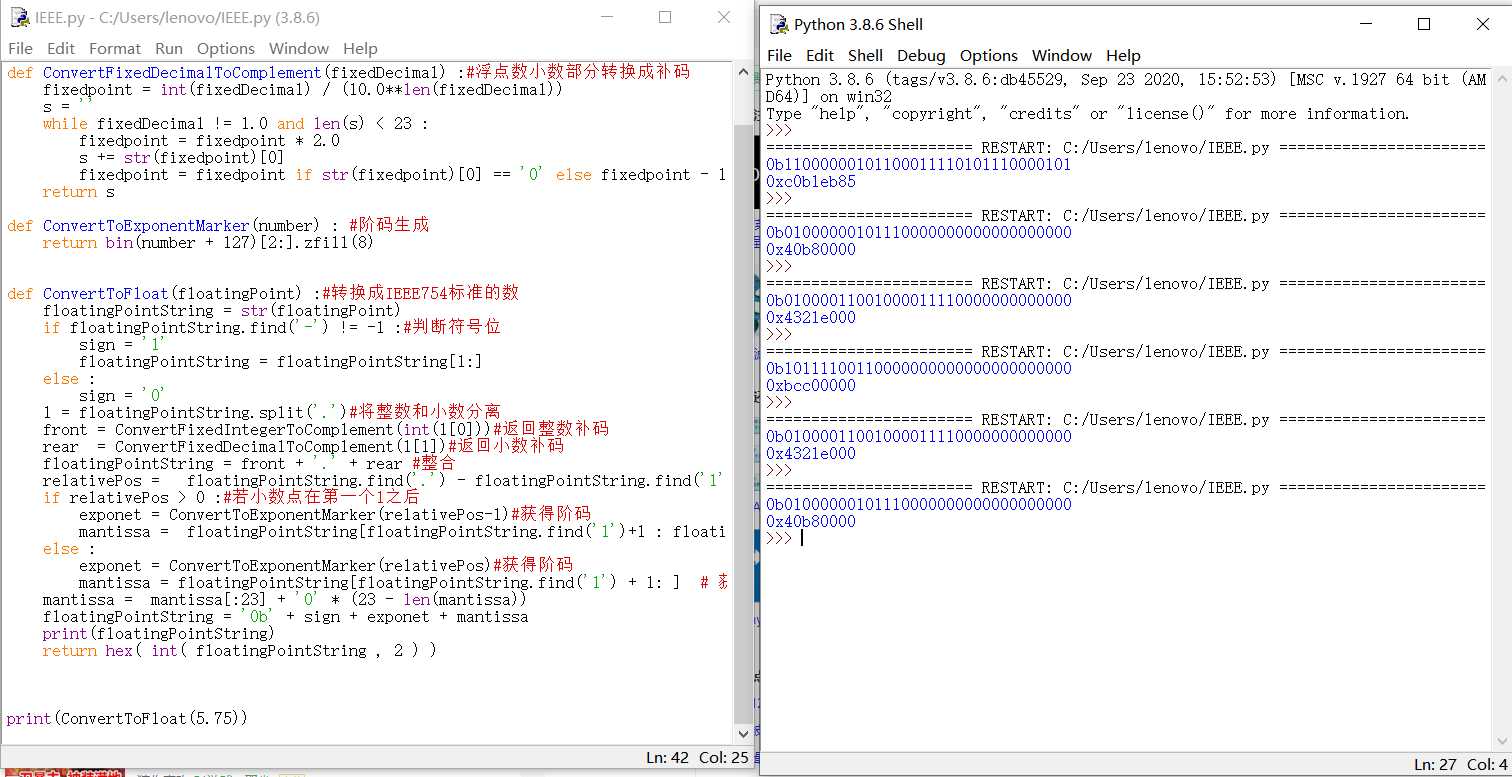Open Run menu in IEEE.py editor
Viewport: 1512px width, 777px height.
(x=169, y=48)
